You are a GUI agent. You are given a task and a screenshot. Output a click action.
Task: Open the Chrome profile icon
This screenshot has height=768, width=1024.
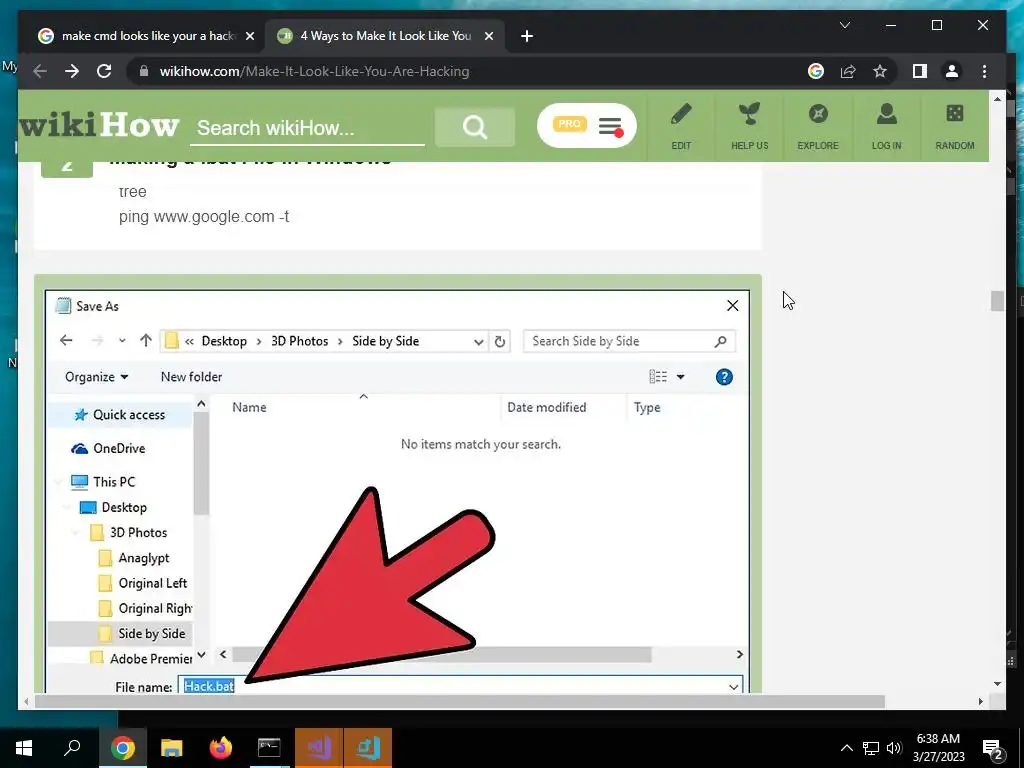tap(952, 71)
